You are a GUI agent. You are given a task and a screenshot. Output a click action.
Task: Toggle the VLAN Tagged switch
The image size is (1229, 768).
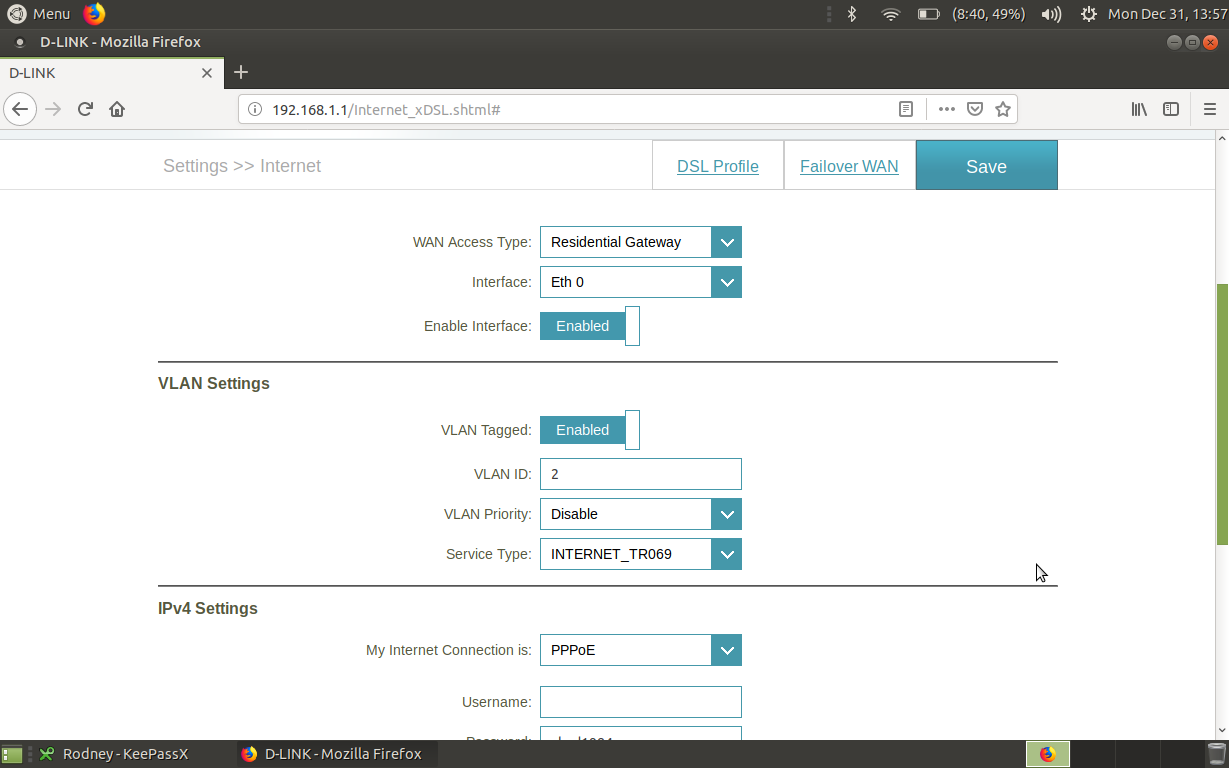click(590, 430)
